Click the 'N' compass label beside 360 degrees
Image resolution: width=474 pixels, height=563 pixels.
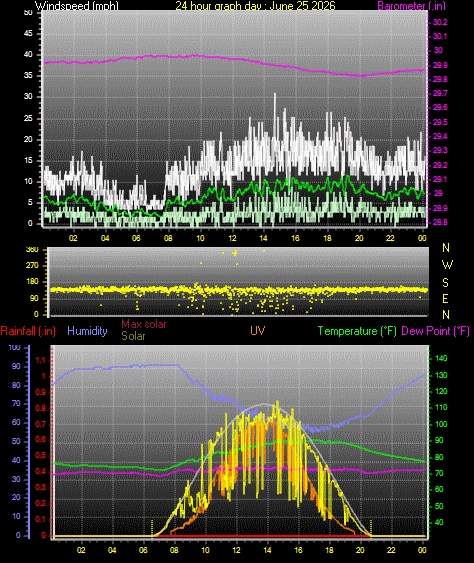(446, 248)
